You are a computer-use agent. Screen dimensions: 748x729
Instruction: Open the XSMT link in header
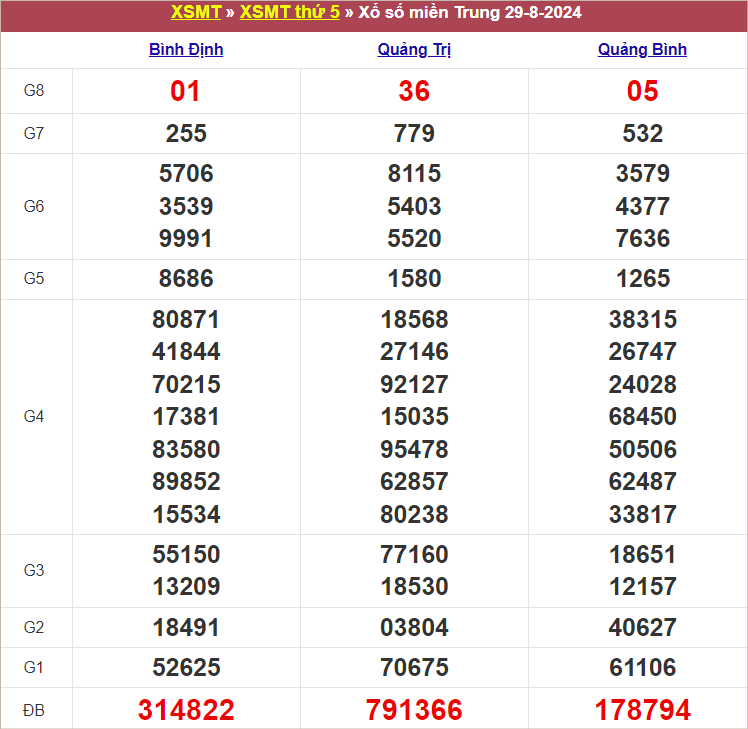click(196, 12)
